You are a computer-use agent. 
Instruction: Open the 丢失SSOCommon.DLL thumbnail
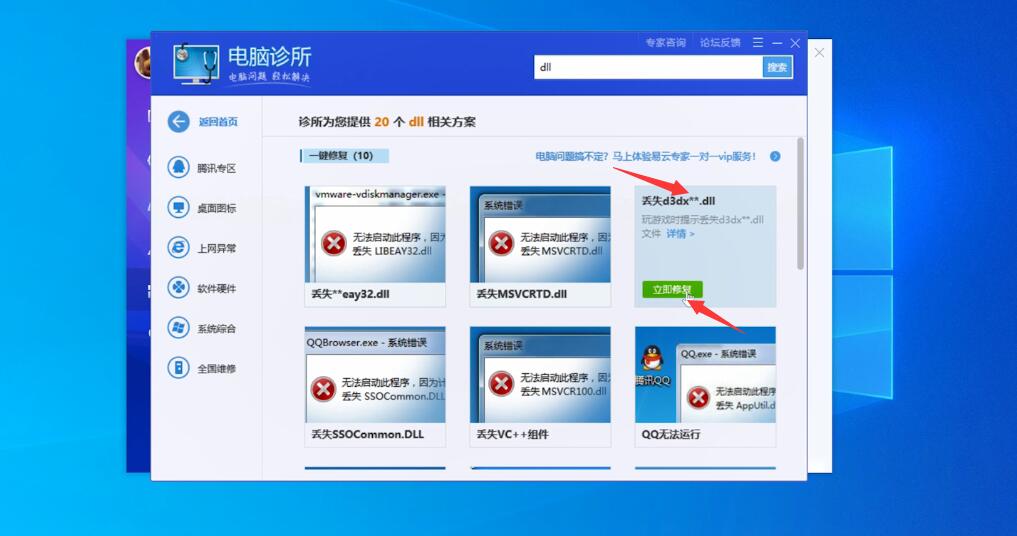click(375, 374)
